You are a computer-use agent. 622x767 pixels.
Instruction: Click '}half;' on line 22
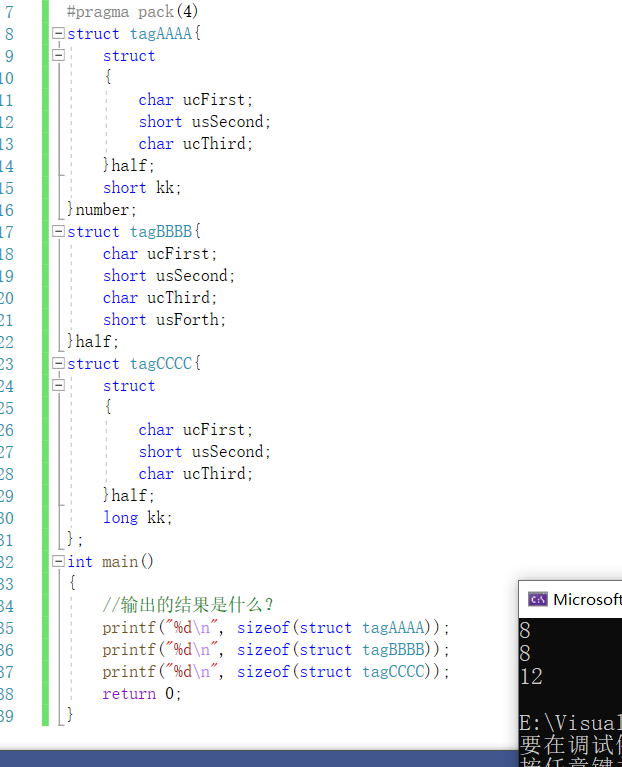pyautogui.click(x=93, y=341)
